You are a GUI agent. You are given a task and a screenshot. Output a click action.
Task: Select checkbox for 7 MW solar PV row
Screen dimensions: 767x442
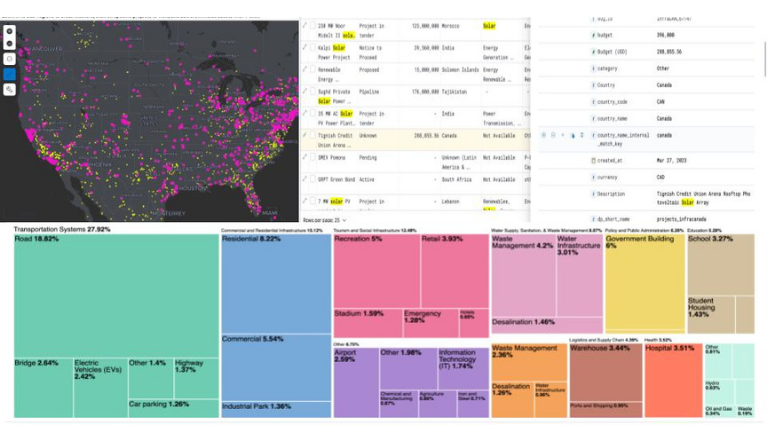tap(313, 201)
